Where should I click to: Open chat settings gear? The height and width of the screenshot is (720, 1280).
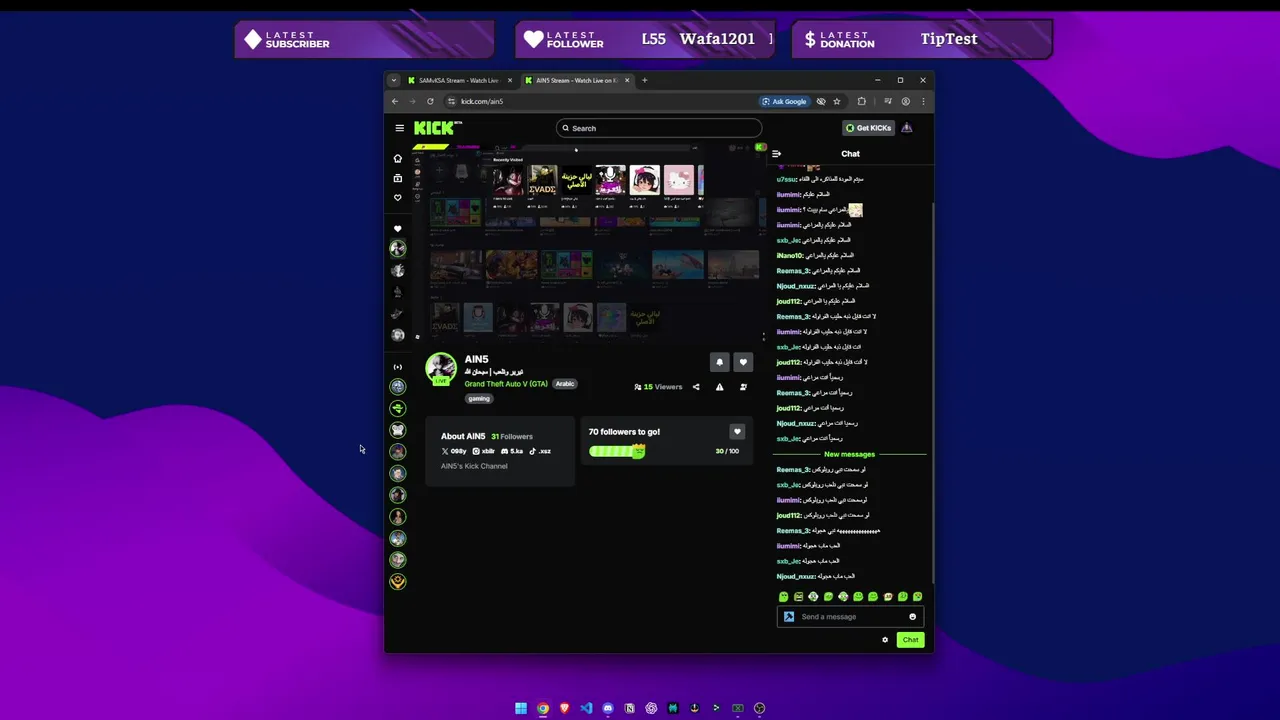pyautogui.click(x=885, y=640)
